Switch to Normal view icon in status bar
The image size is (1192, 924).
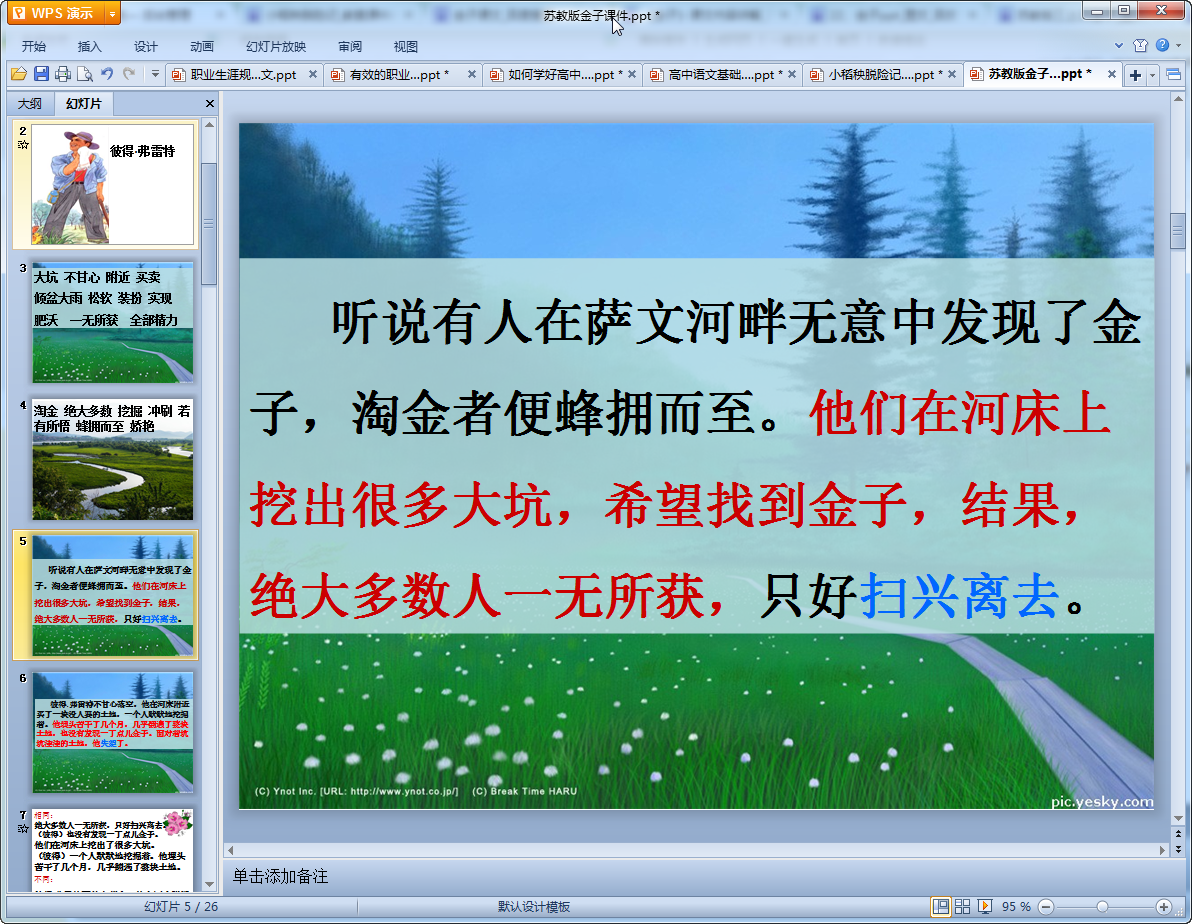click(940, 907)
